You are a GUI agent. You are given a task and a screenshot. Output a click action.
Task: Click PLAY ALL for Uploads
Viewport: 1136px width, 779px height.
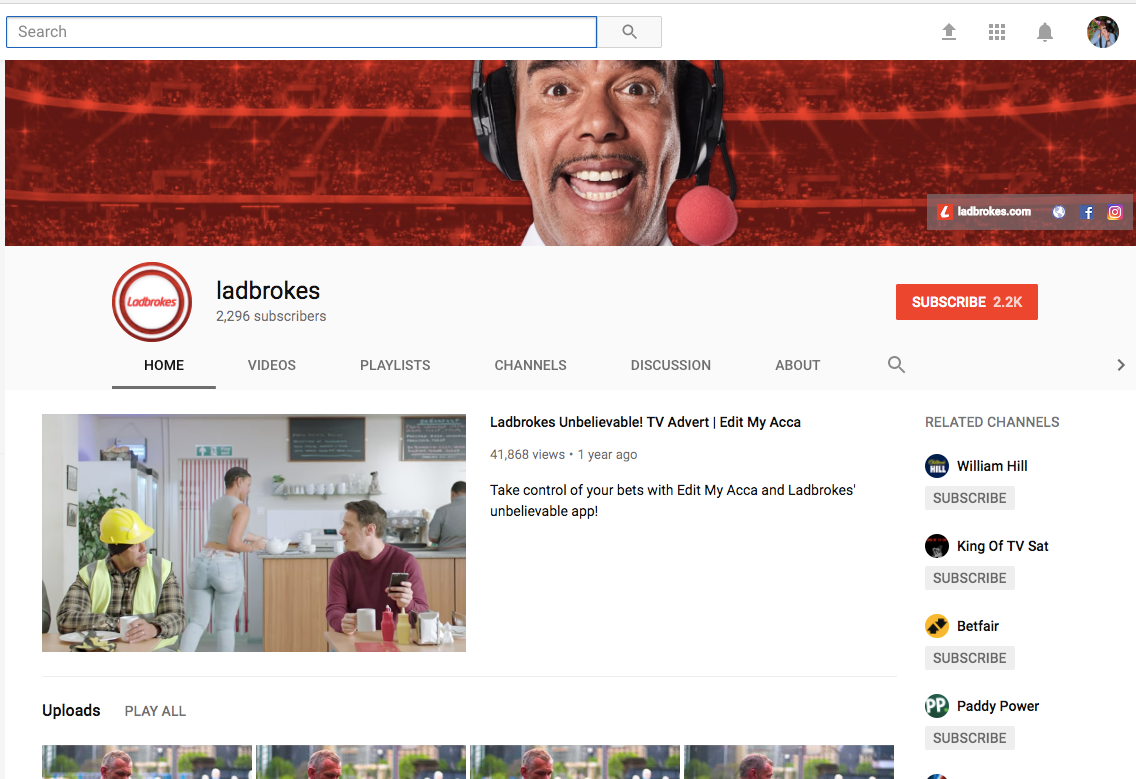pyautogui.click(x=155, y=711)
